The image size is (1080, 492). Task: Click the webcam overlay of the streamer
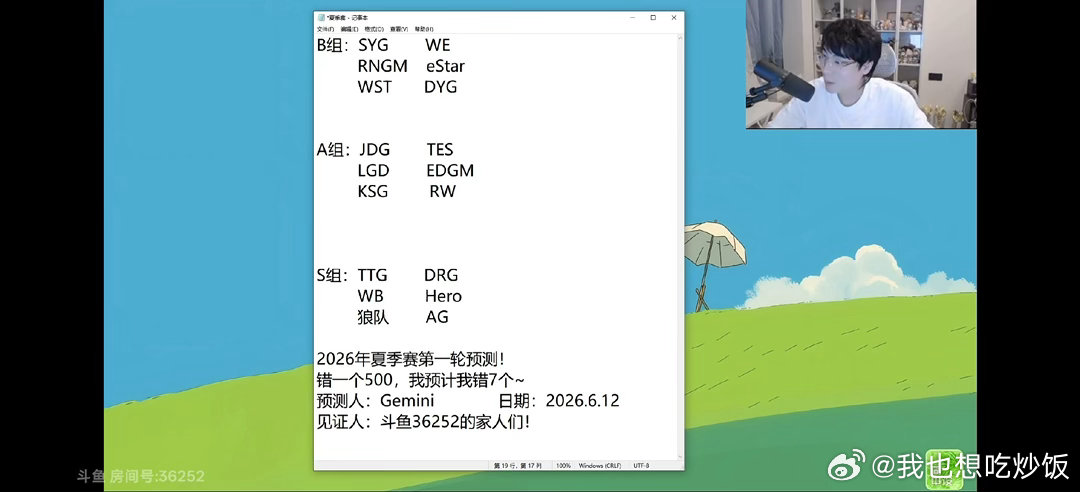tap(861, 64)
